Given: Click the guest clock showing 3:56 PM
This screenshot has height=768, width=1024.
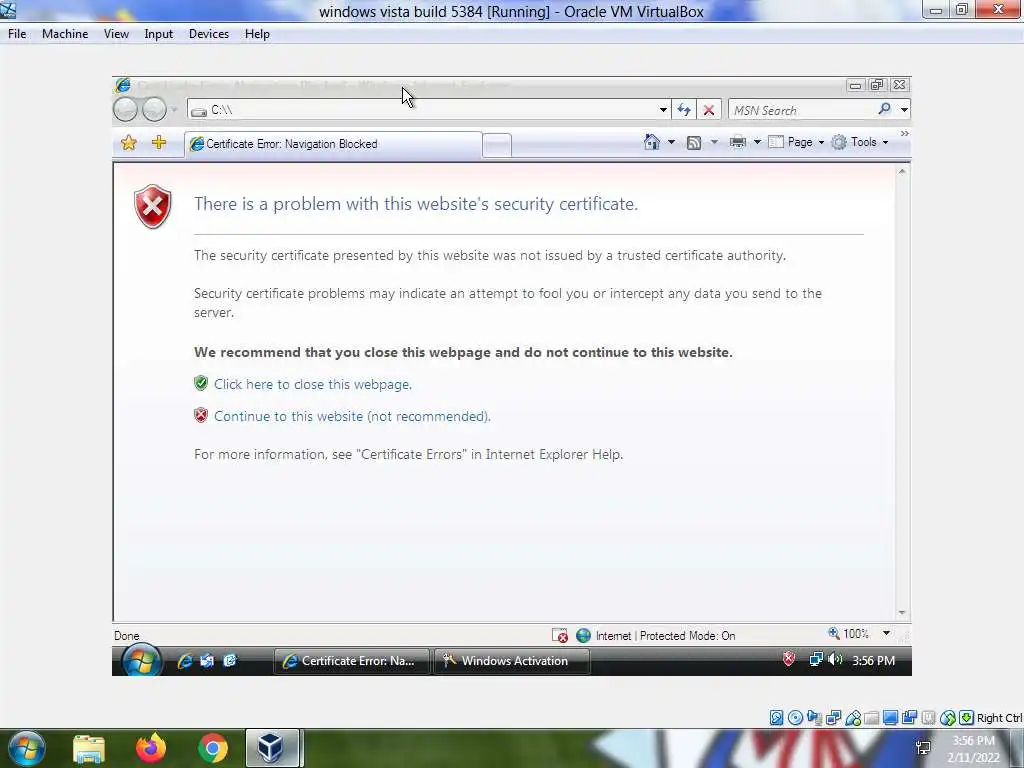Looking at the screenshot, I should [873, 660].
